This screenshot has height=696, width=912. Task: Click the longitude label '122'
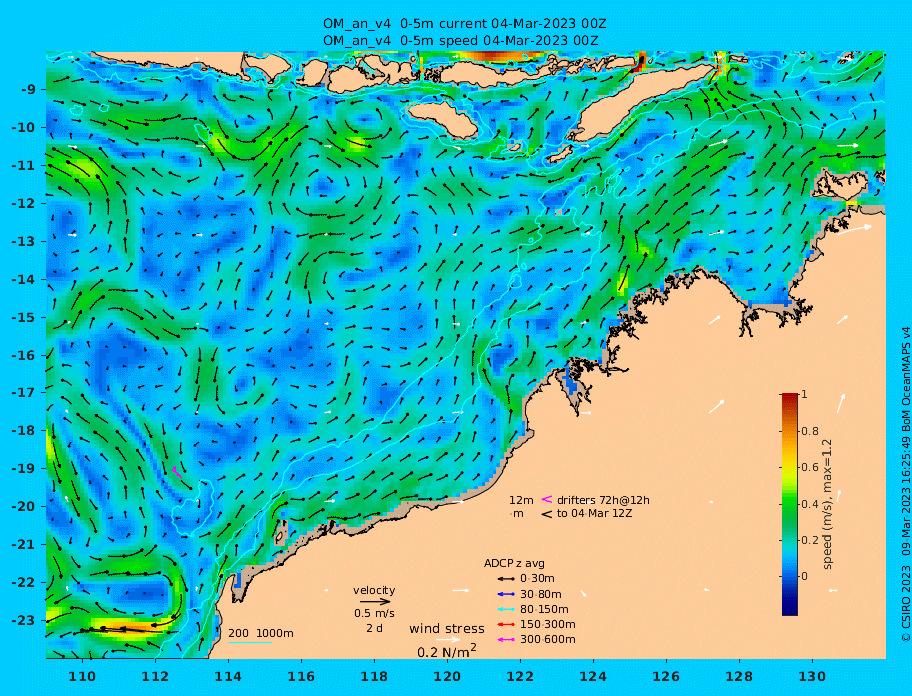tap(520, 676)
